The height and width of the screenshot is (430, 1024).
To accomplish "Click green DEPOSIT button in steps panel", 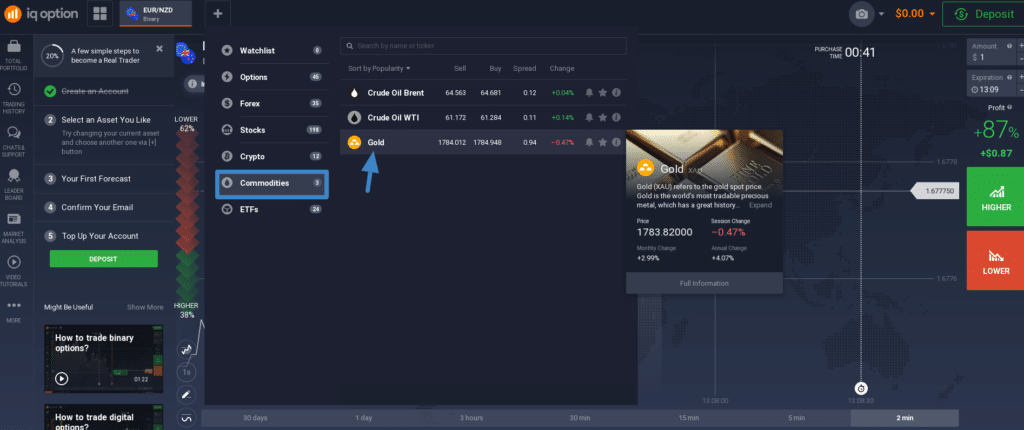I will pyautogui.click(x=104, y=259).
